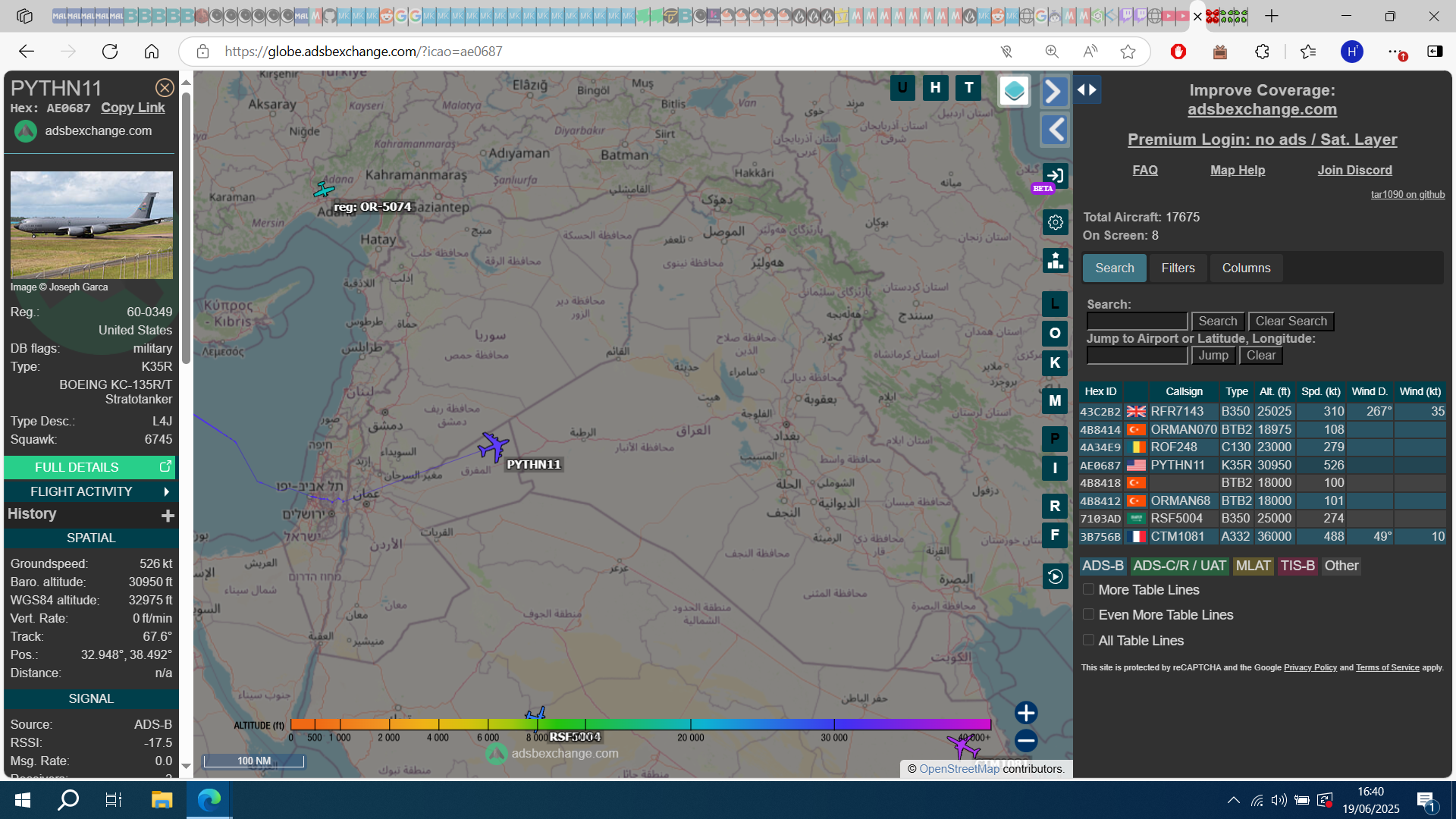Enable All Table Lines checkbox

point(1088,640)
